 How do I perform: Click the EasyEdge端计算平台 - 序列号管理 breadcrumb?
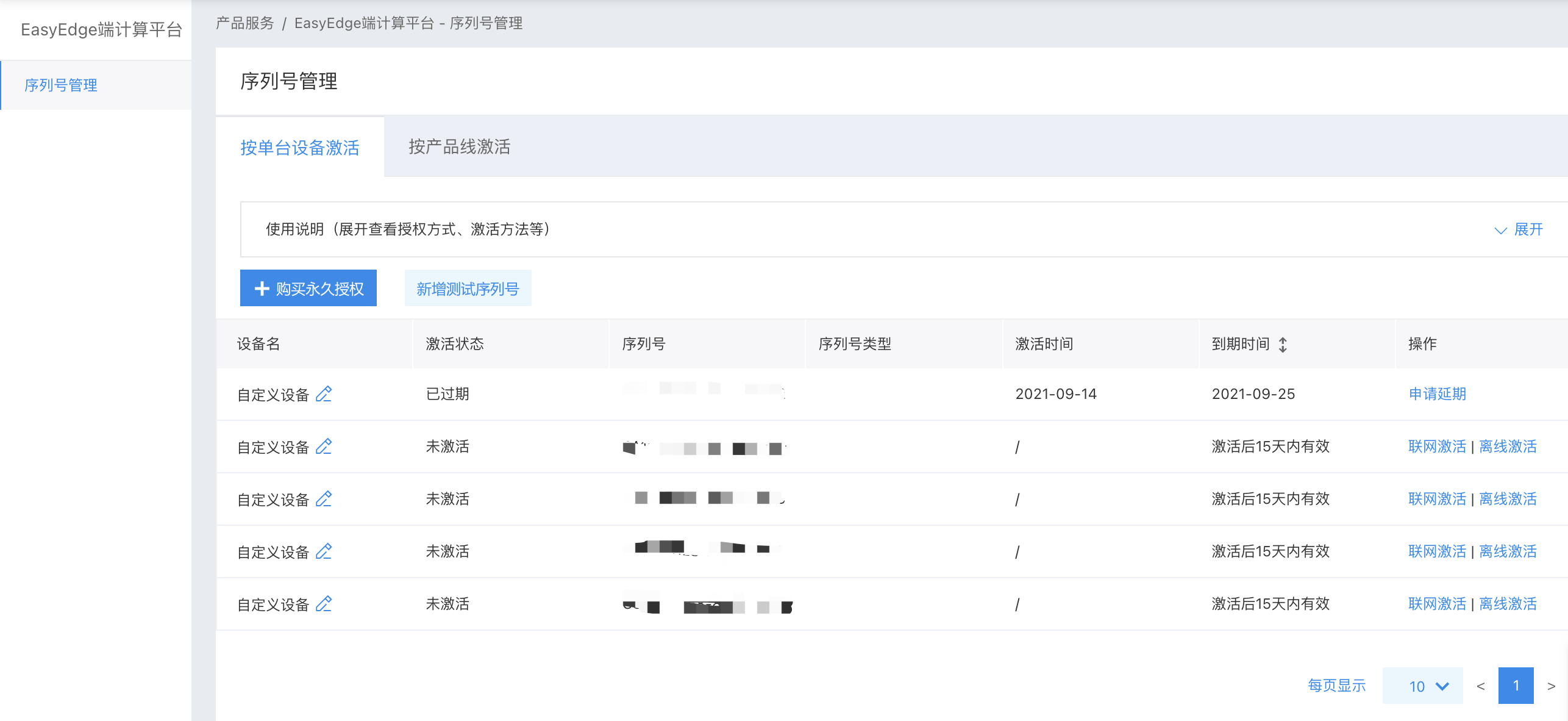[408, 23]
